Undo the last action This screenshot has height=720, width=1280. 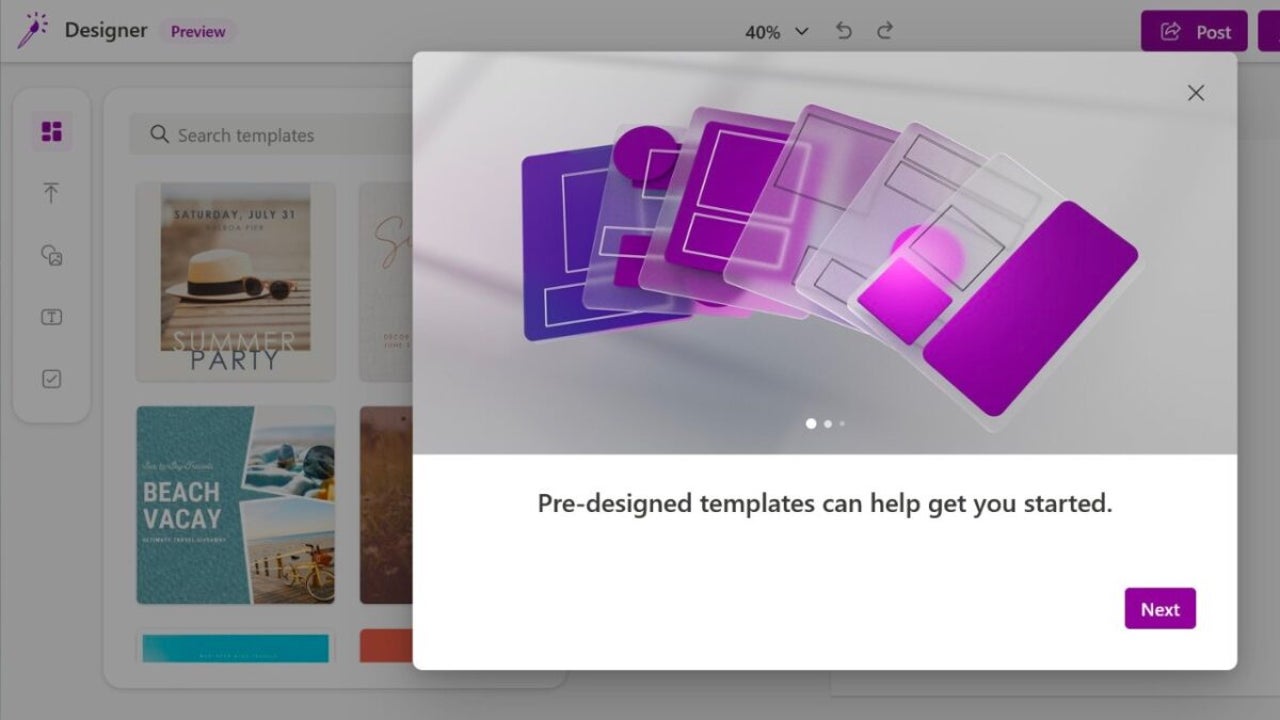pos(843,31)
